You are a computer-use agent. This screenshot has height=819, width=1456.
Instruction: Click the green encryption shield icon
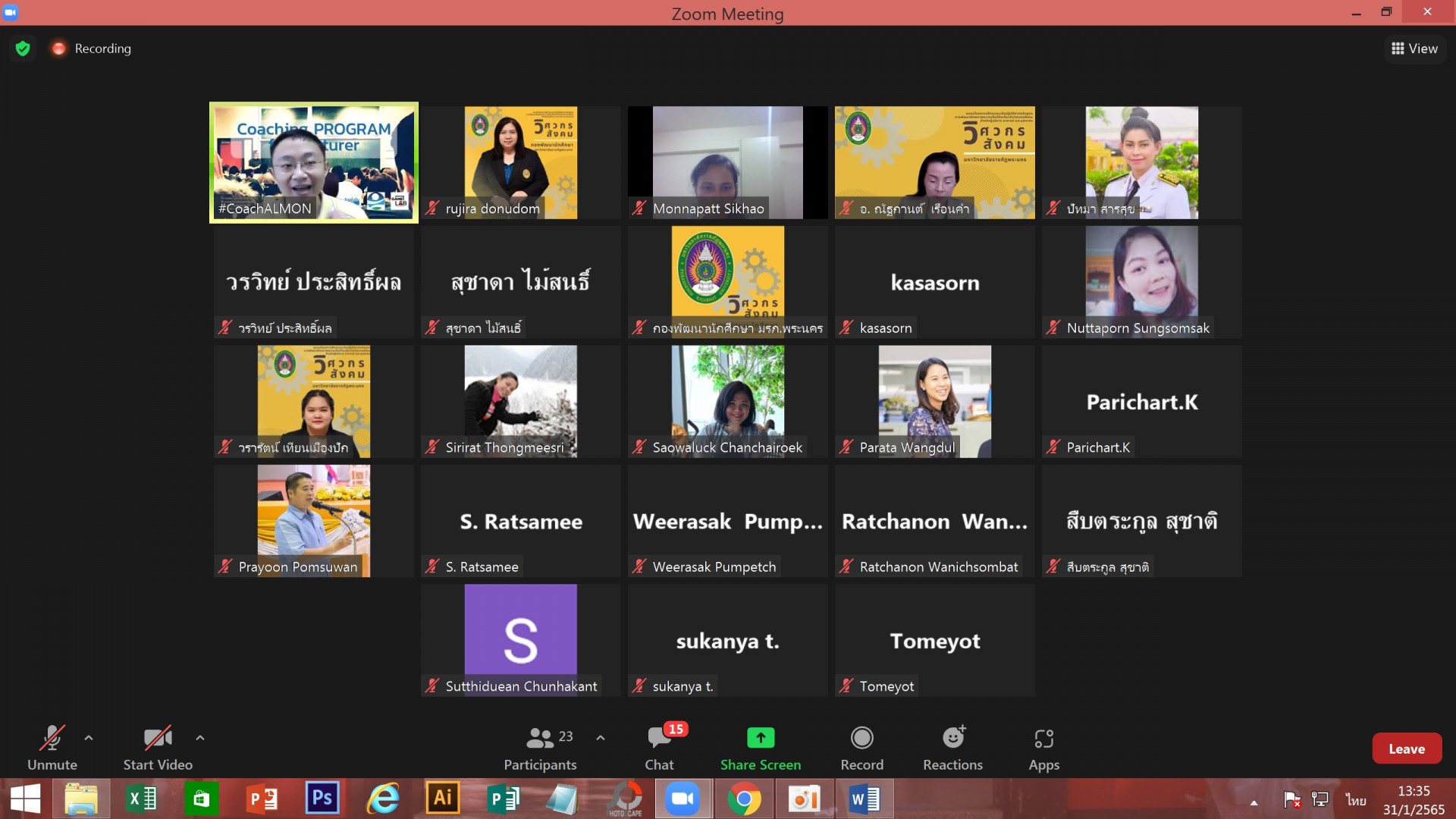[23, 49]
